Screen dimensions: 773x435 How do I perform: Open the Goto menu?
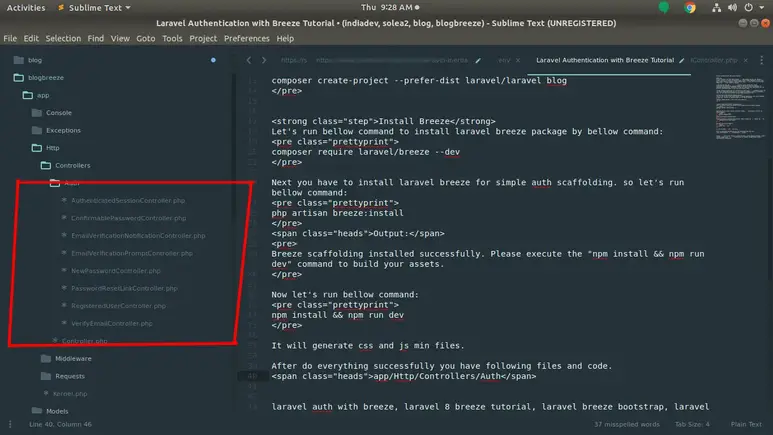click(146, 38)
